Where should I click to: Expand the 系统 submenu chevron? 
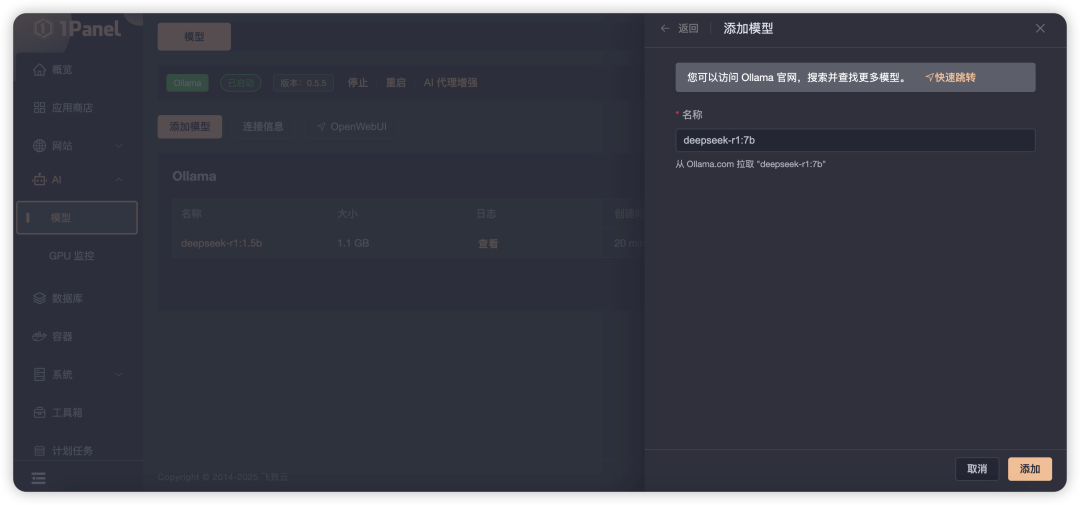tap(118, 375)
